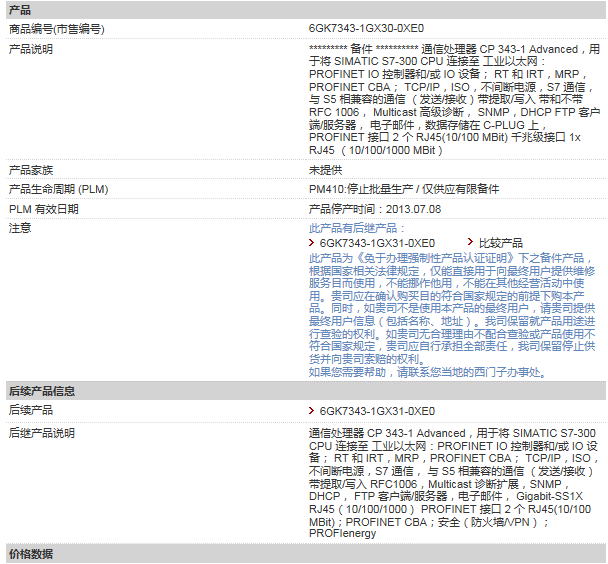Screen dimensions: 608x564
Task: Click the 工业以太网 link in 产品说明
Action: click(x=510, y=61)
